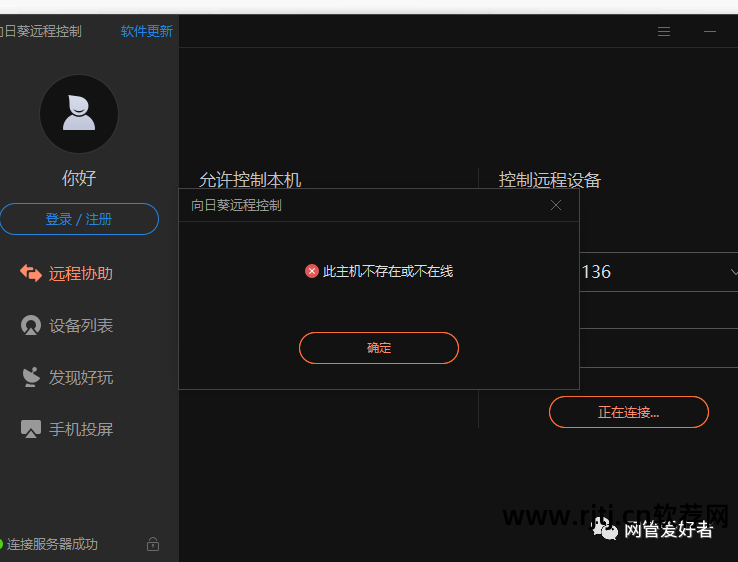Open the hamburger menu icon
Image resolution: width=738 pixels, height=562 pixels.
pyautogui.click(x=664, y=32)
